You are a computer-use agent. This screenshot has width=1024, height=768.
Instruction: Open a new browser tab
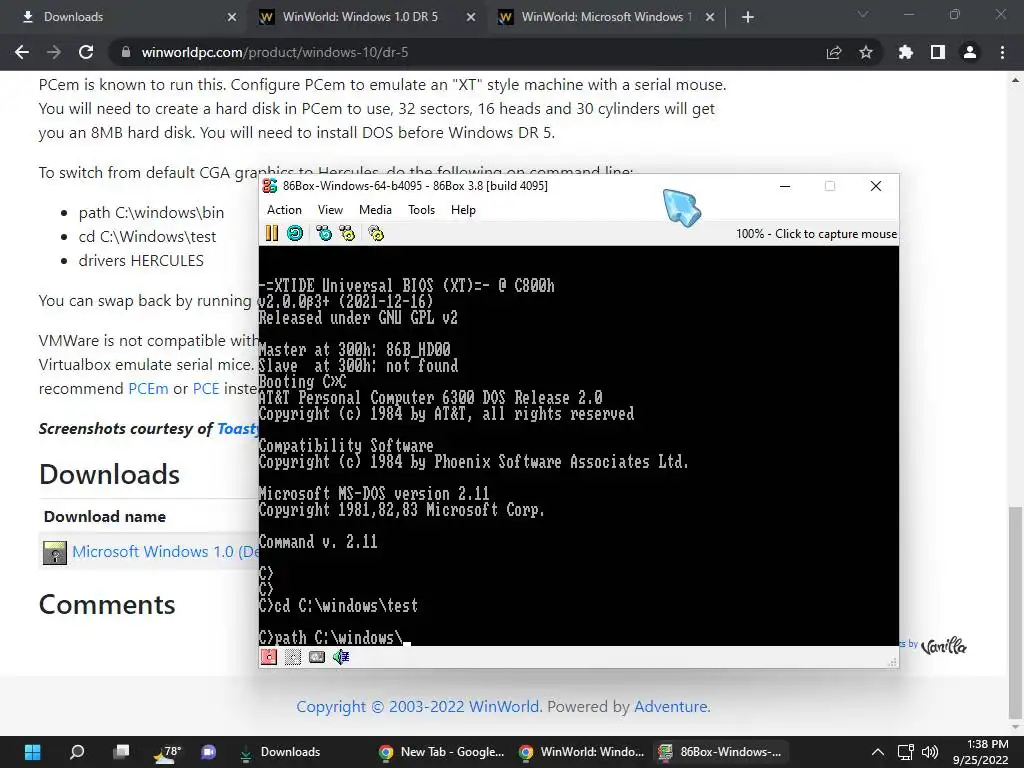coord(748,17)
